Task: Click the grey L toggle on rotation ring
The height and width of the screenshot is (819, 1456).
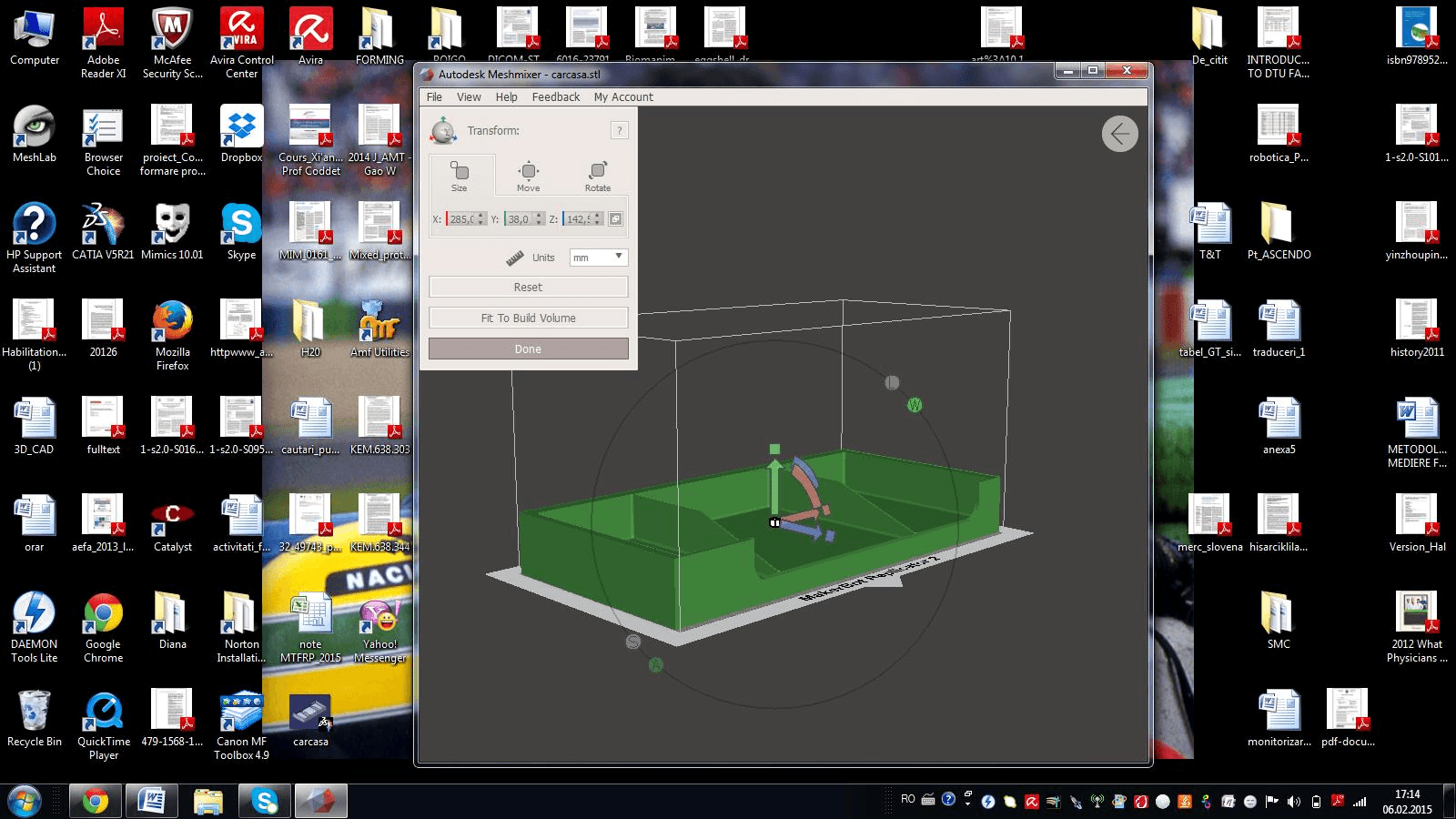Action: tap(892, 383)
